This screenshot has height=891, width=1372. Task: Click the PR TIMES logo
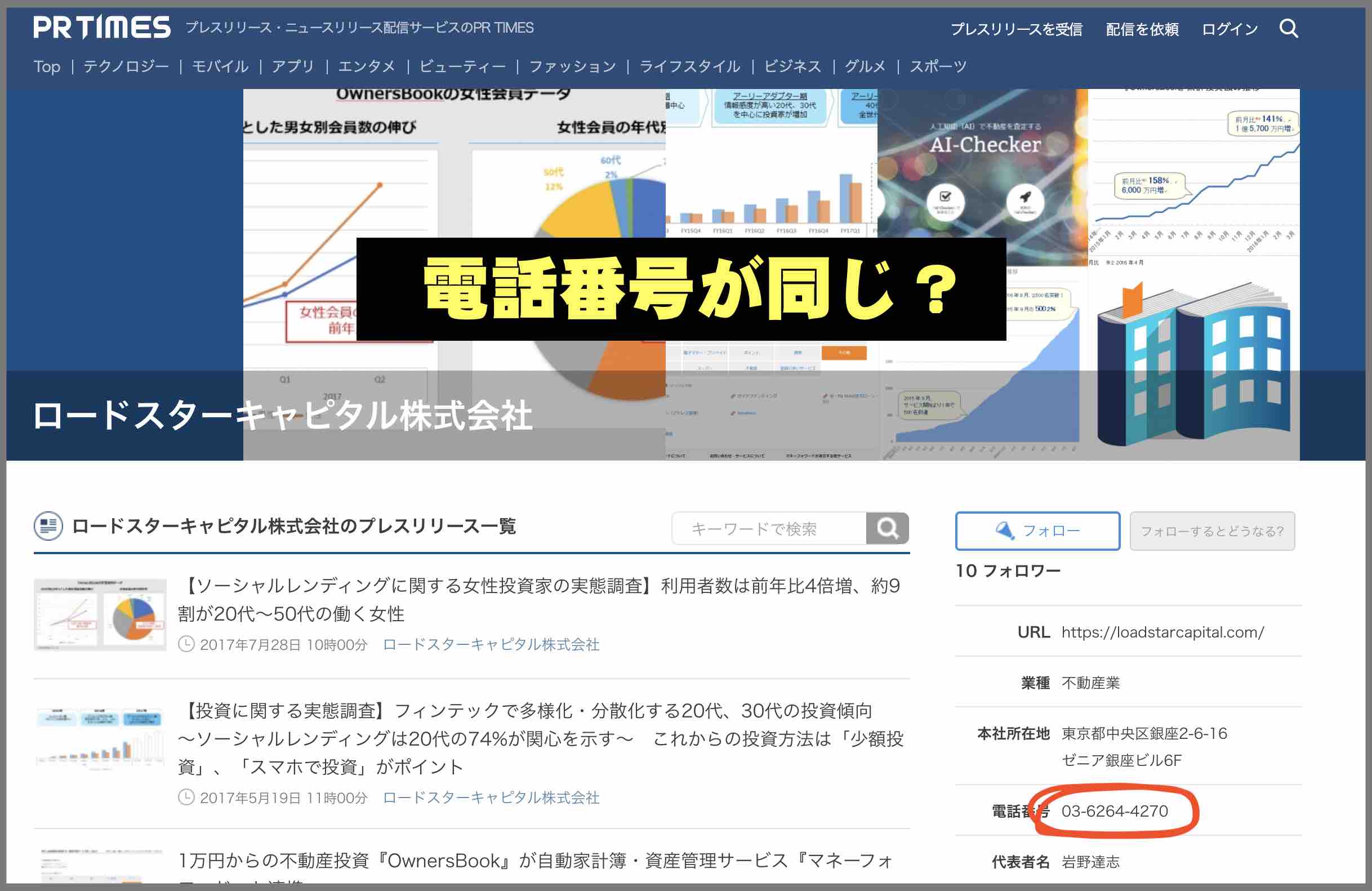pos(101,26)
